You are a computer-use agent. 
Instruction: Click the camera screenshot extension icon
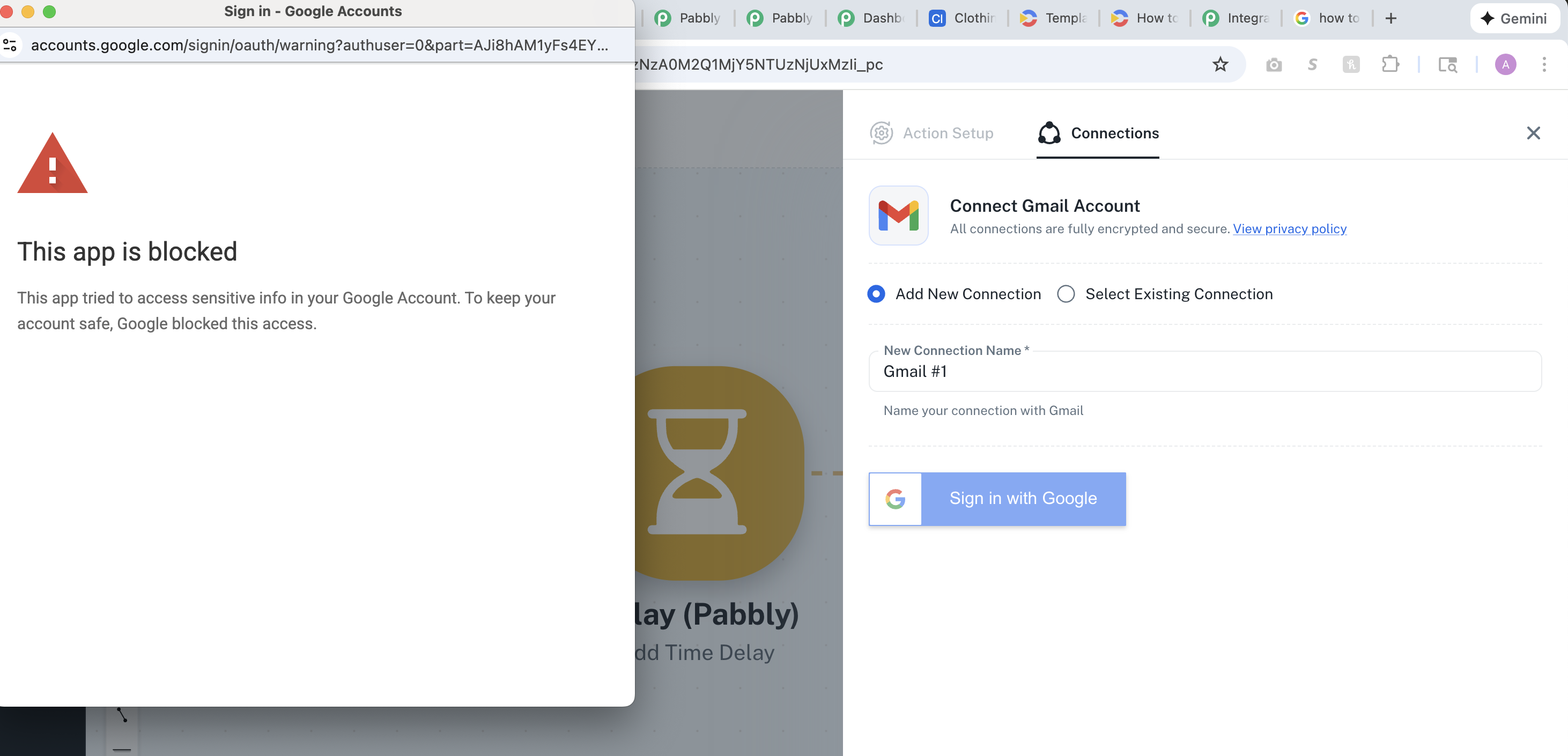(x=1274, y=64)
